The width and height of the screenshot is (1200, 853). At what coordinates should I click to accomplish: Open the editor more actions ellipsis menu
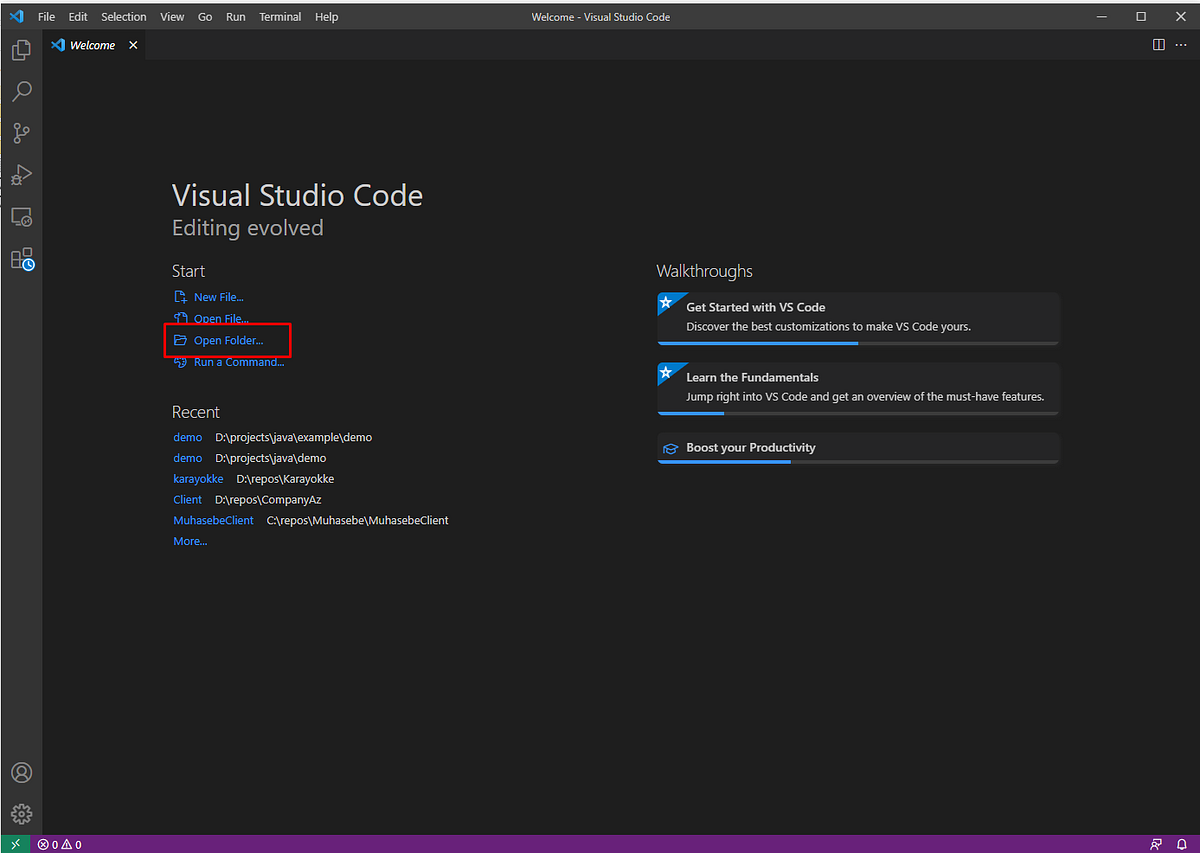[1181, 44]
